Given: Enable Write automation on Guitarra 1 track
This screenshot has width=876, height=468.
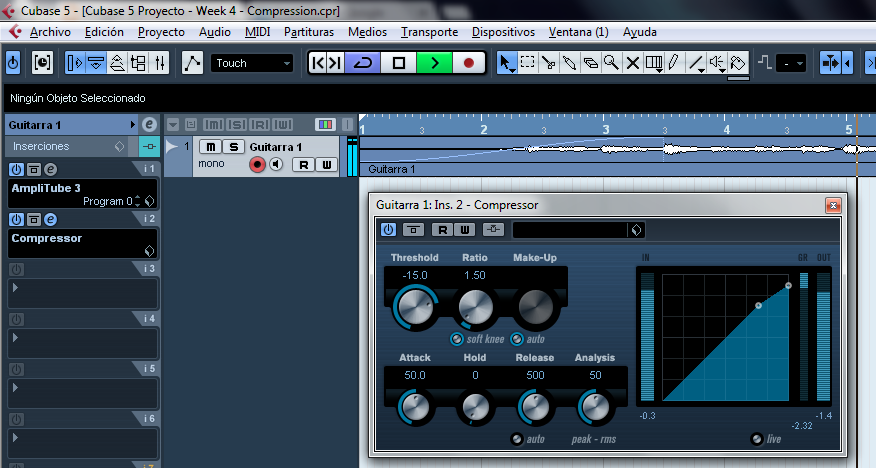Looking at the screenshot, I should pos(326,164).
